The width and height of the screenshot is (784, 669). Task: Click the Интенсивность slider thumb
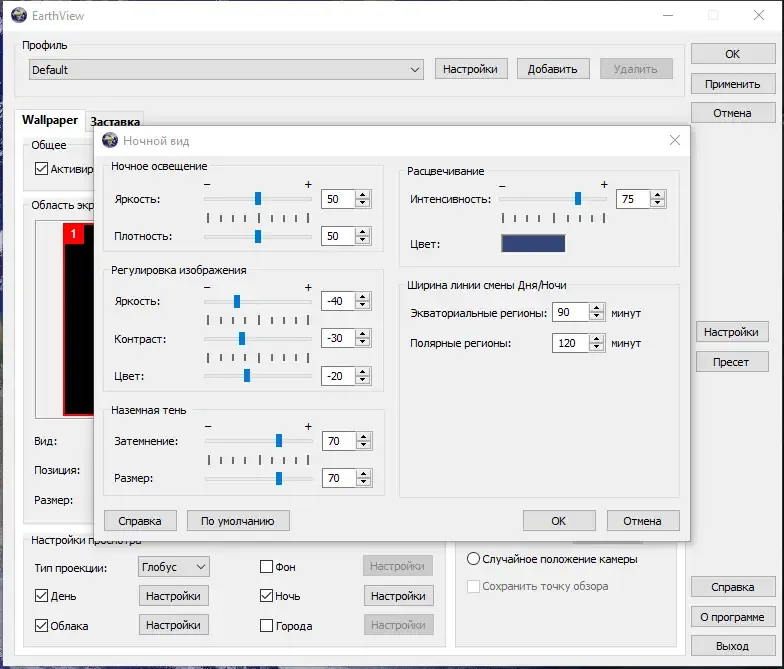[x=578, y=198]
